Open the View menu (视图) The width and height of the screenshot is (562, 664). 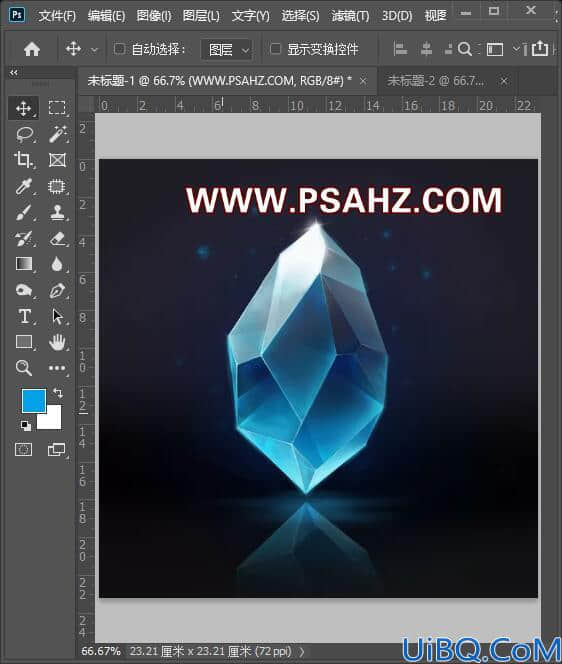pyautogui.click(x=435, y=16)
